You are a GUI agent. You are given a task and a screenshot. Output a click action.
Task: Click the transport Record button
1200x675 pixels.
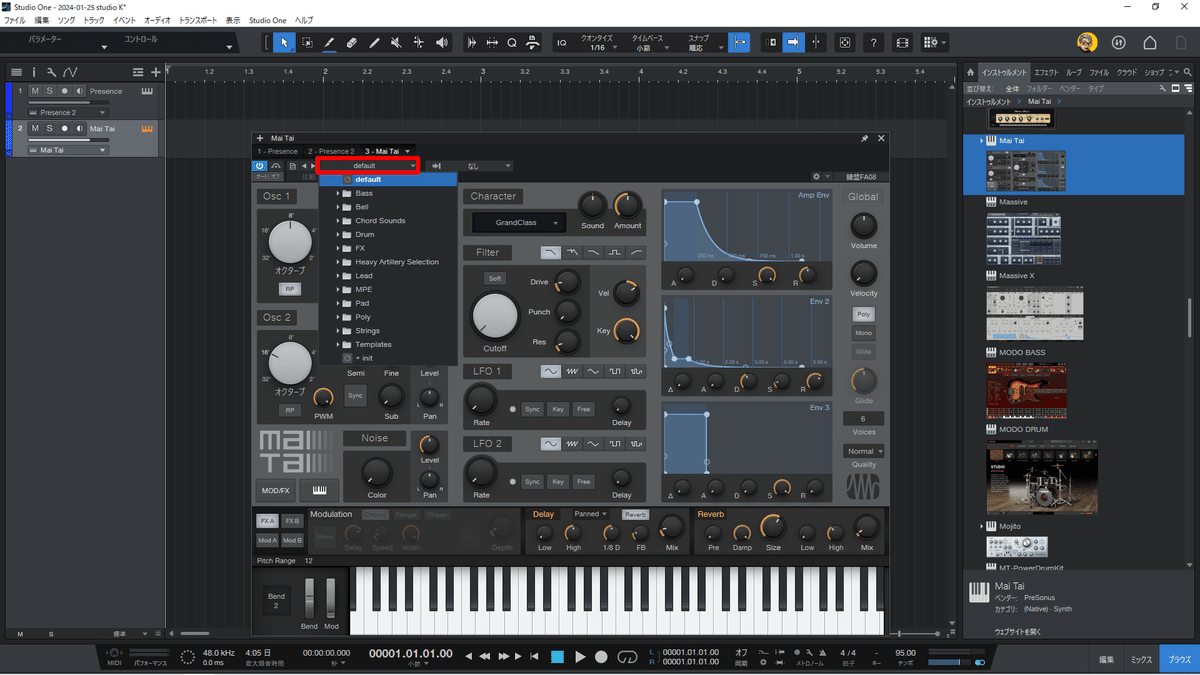(601, 656)
